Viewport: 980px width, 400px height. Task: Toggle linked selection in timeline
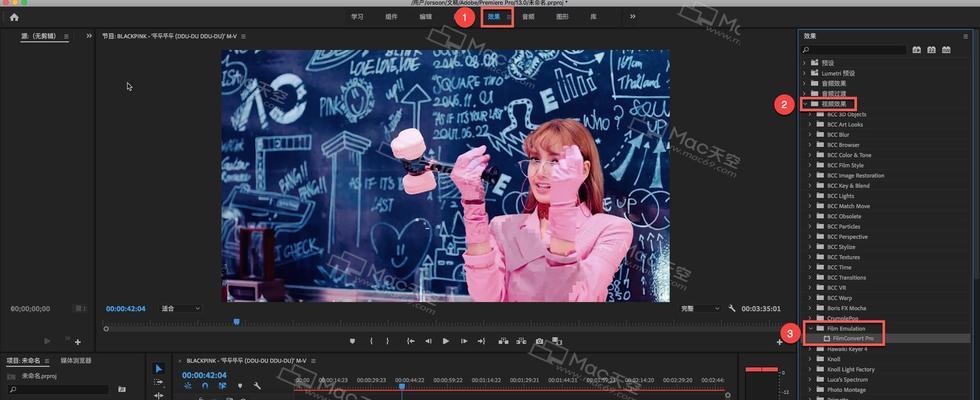click(x=222, y=386)
